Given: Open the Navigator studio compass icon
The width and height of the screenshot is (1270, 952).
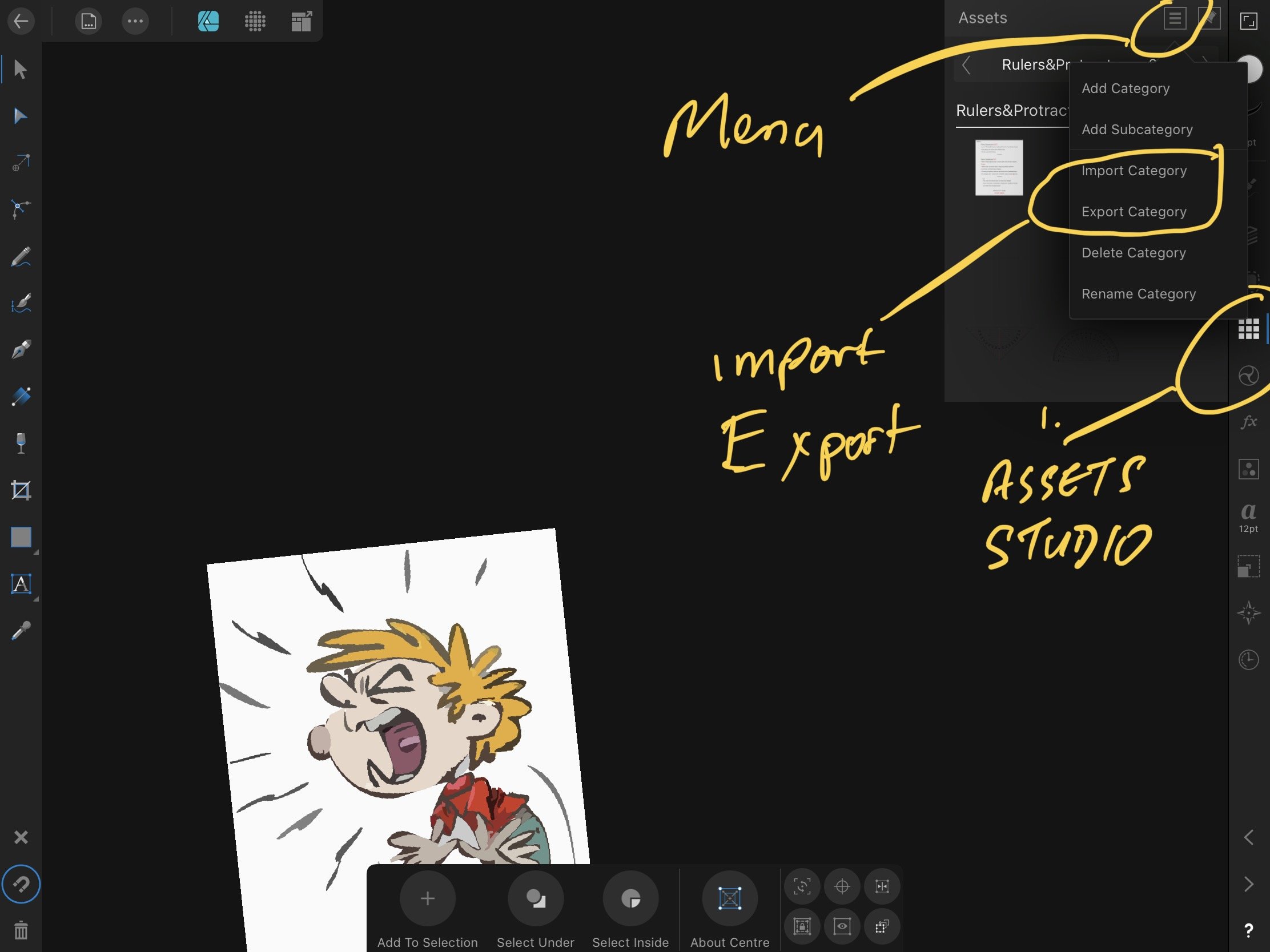Looking at the screenshot, I should click(x=1248, y=612).
